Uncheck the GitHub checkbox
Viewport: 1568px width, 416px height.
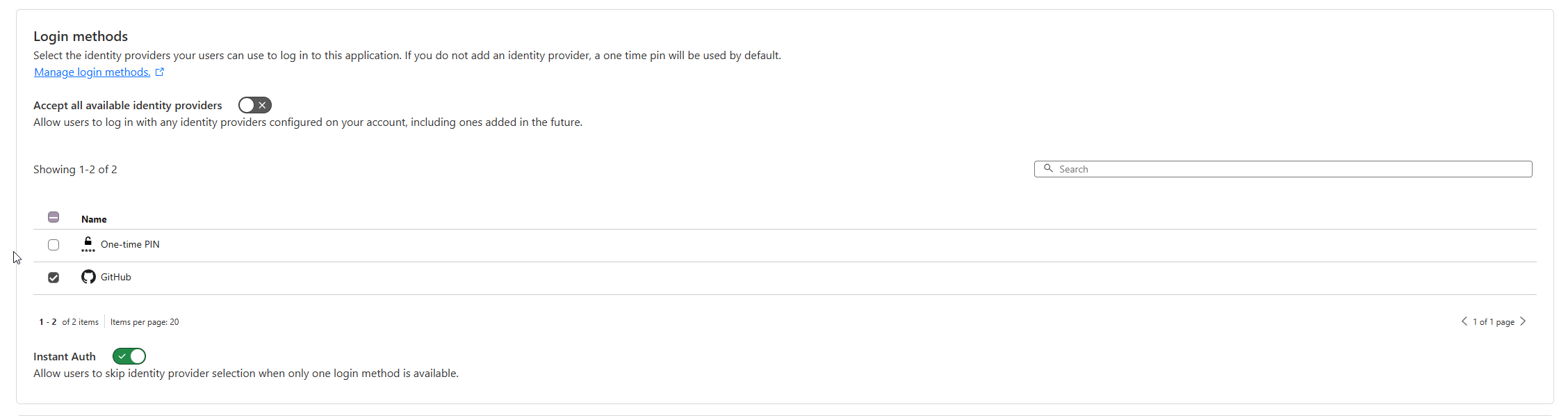54,278
